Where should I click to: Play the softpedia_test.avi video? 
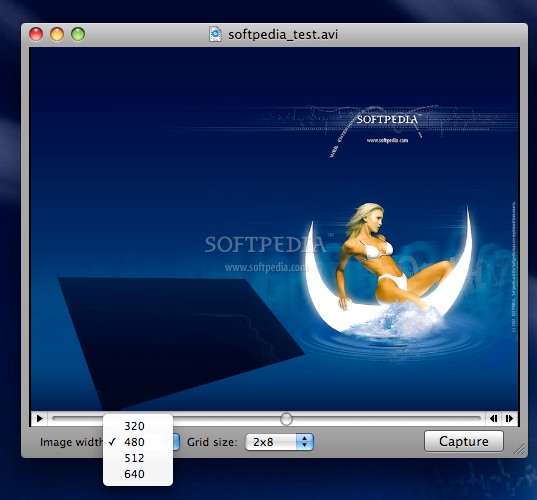point(39,418)
